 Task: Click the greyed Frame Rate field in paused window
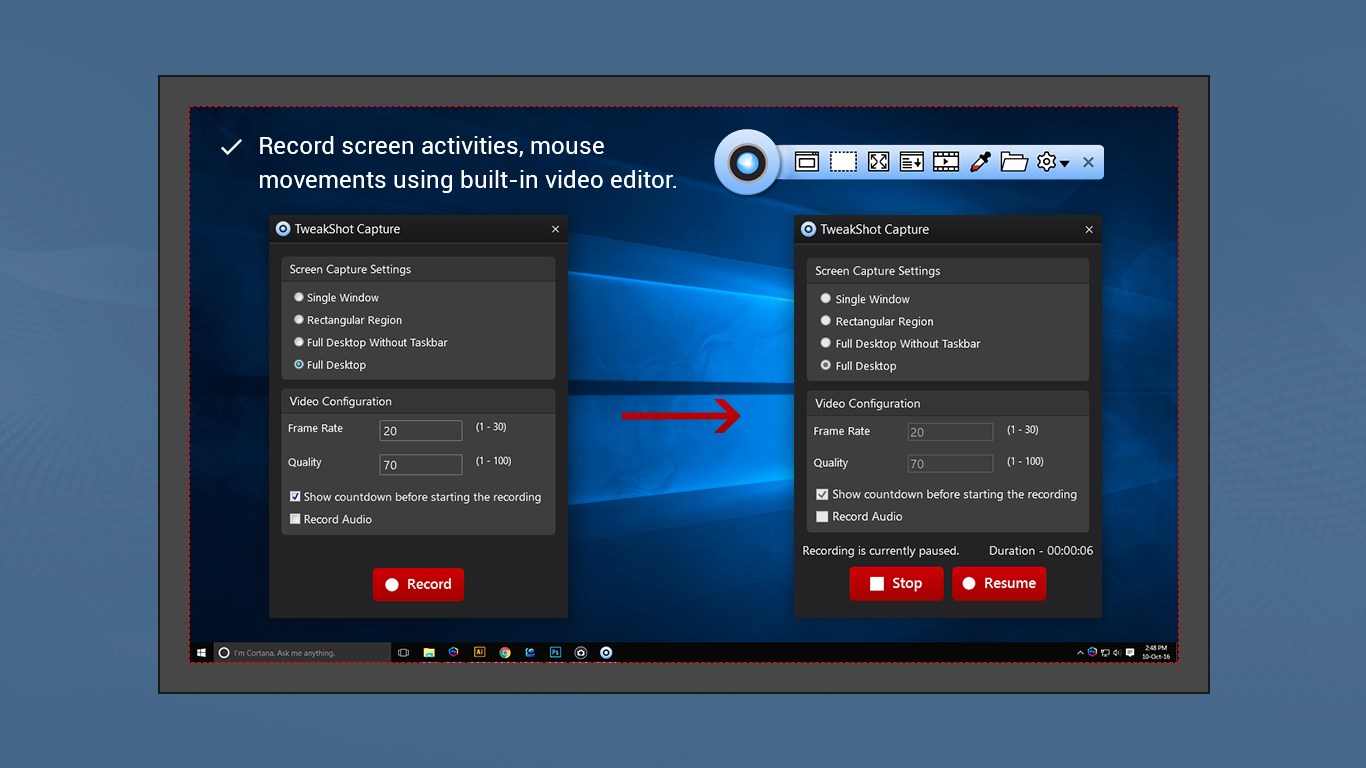click(950, 432)
